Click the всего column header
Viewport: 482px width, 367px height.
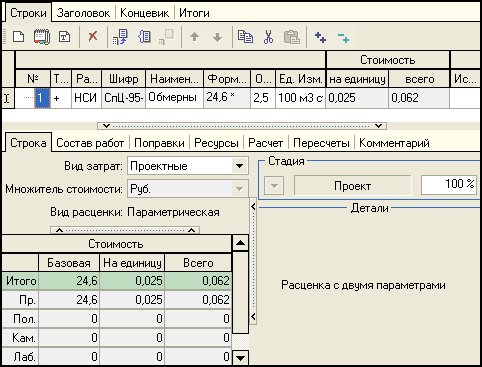[419, 79]
